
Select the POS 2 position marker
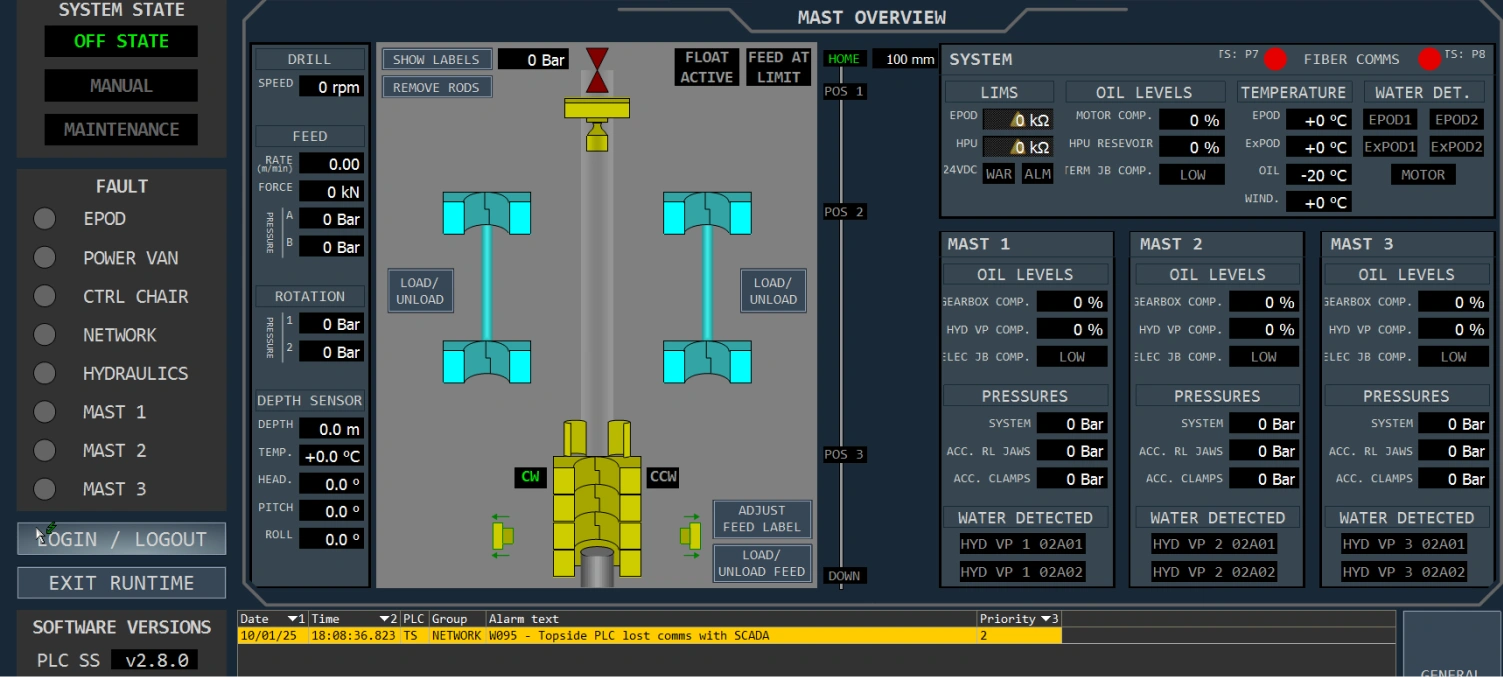[844, 212]
